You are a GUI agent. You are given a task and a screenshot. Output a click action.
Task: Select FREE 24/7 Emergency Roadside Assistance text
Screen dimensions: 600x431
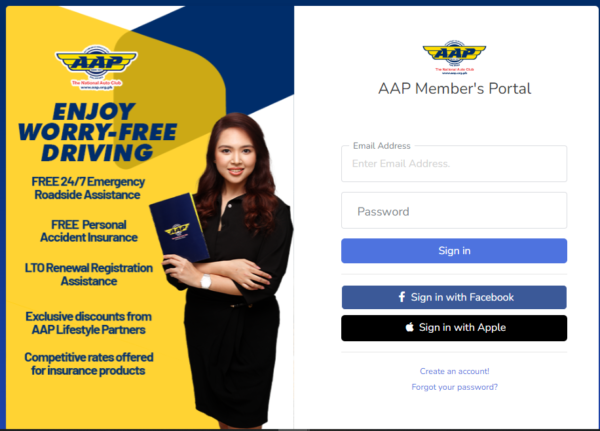tap(88, 188)
